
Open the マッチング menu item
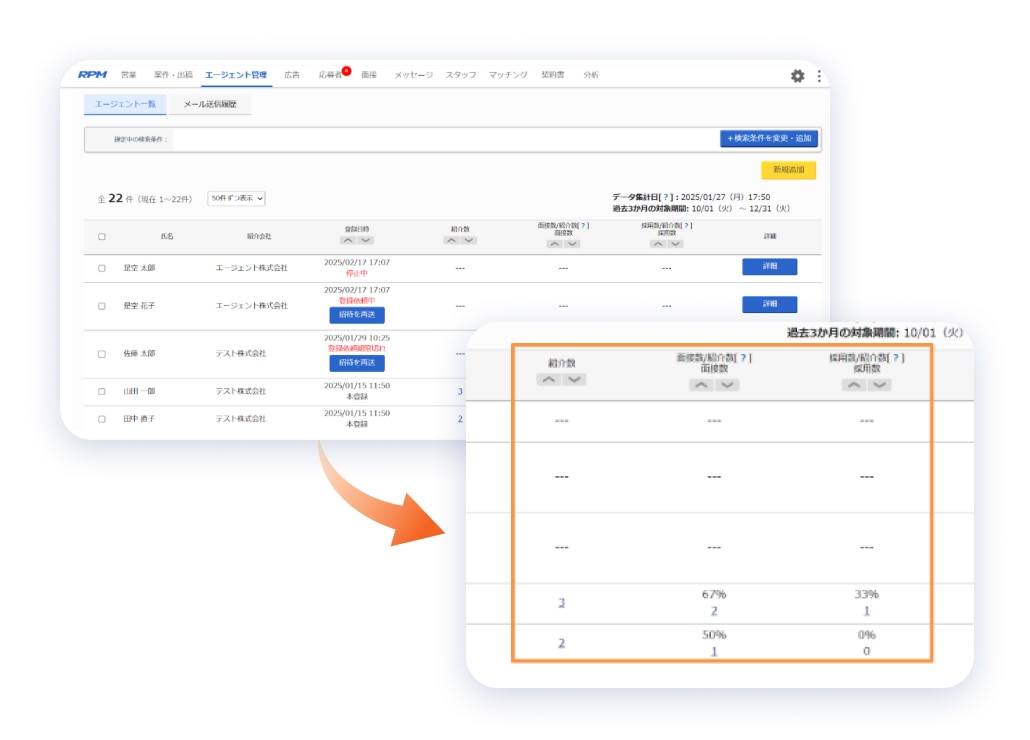pyautogui.click(x=508, y=75)
